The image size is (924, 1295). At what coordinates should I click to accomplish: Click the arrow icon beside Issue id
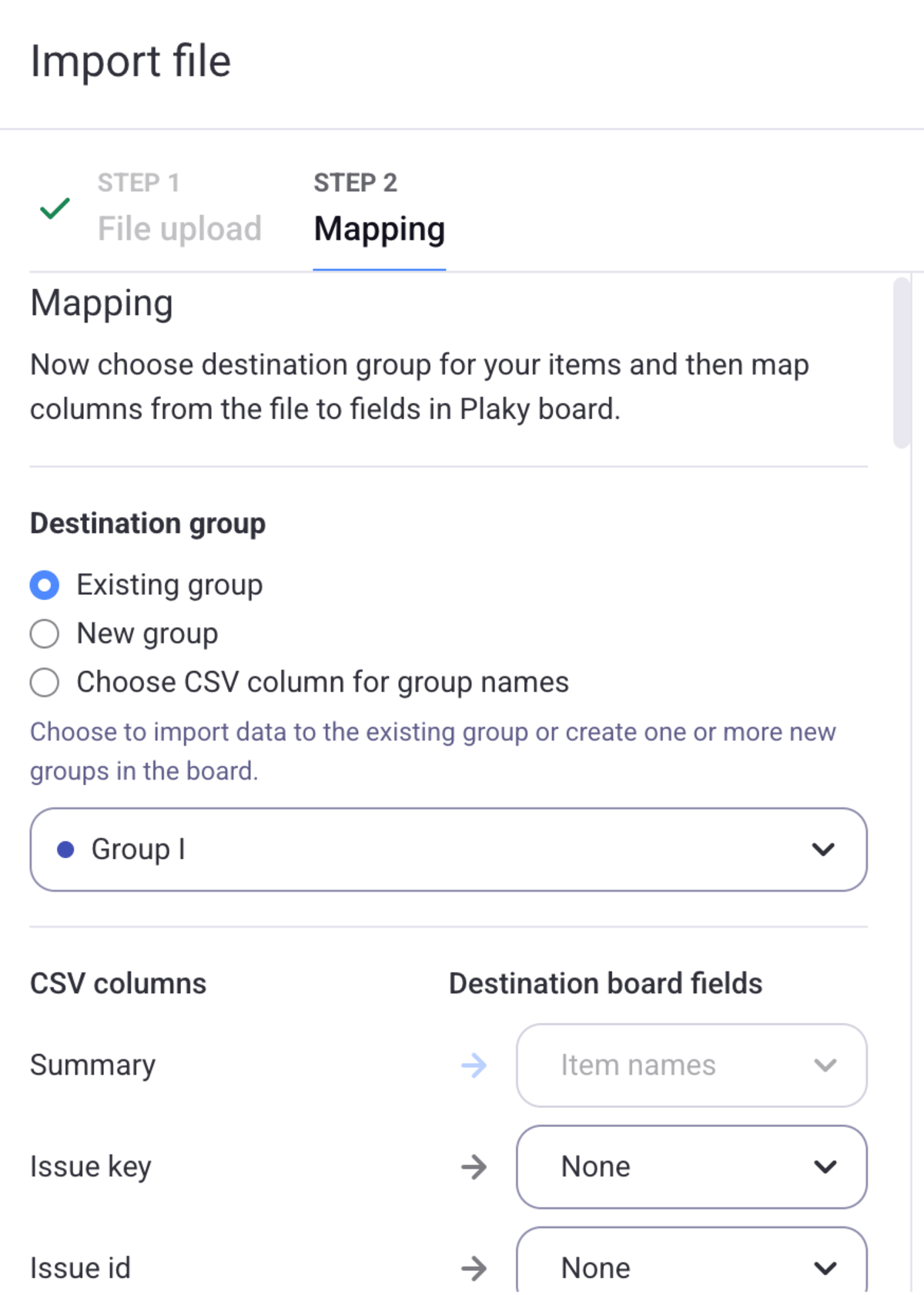click(x=474, y=1267)
